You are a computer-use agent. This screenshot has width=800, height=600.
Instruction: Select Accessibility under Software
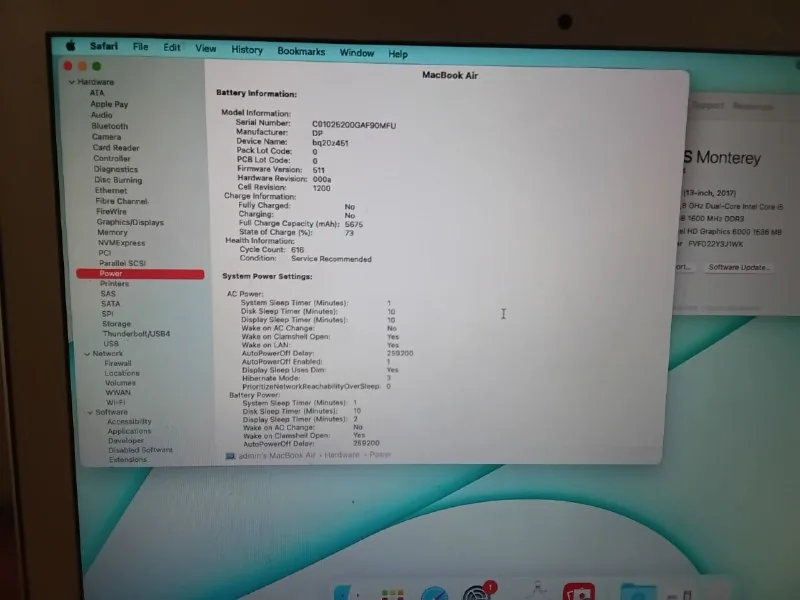pyautogui.click(x=129, y=421)
